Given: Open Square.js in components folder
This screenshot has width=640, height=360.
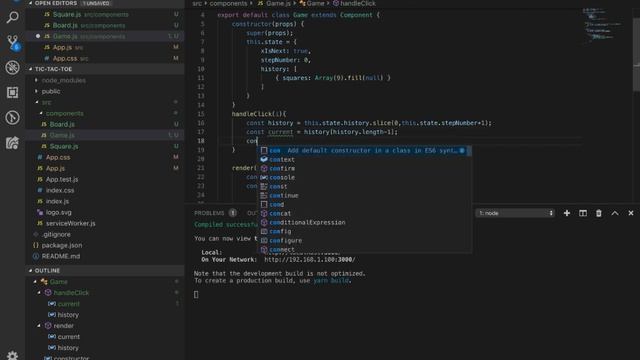Looking at the screenshot, I should pos(104,146).
